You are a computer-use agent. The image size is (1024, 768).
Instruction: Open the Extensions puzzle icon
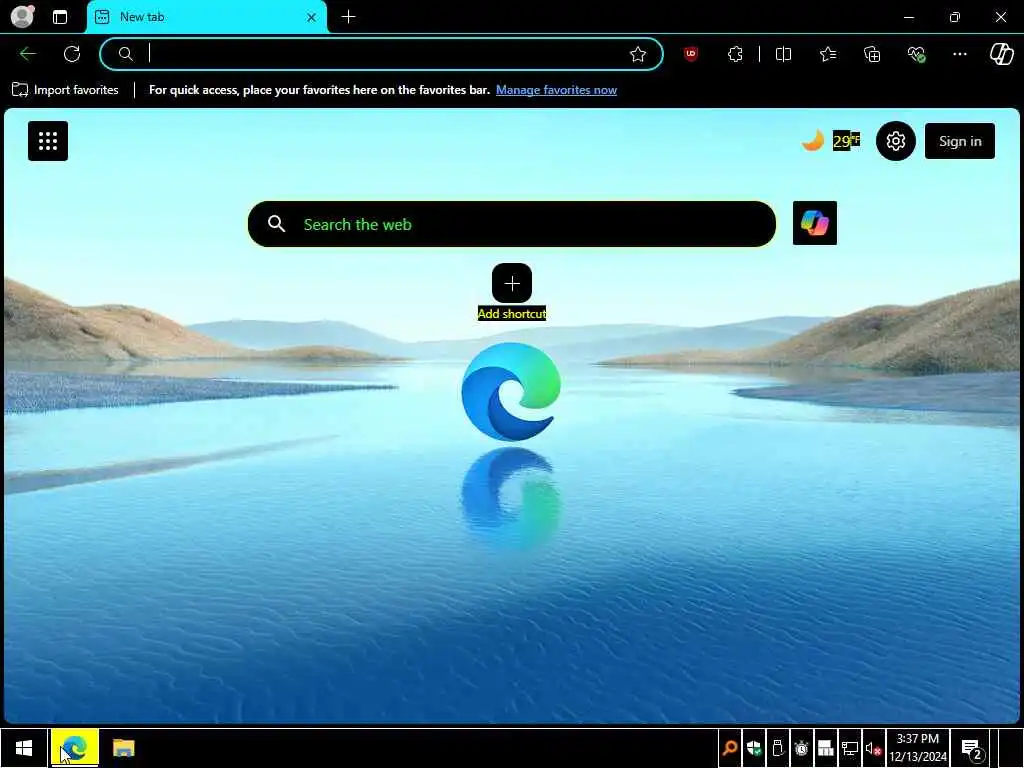click(x=735, y=54)
